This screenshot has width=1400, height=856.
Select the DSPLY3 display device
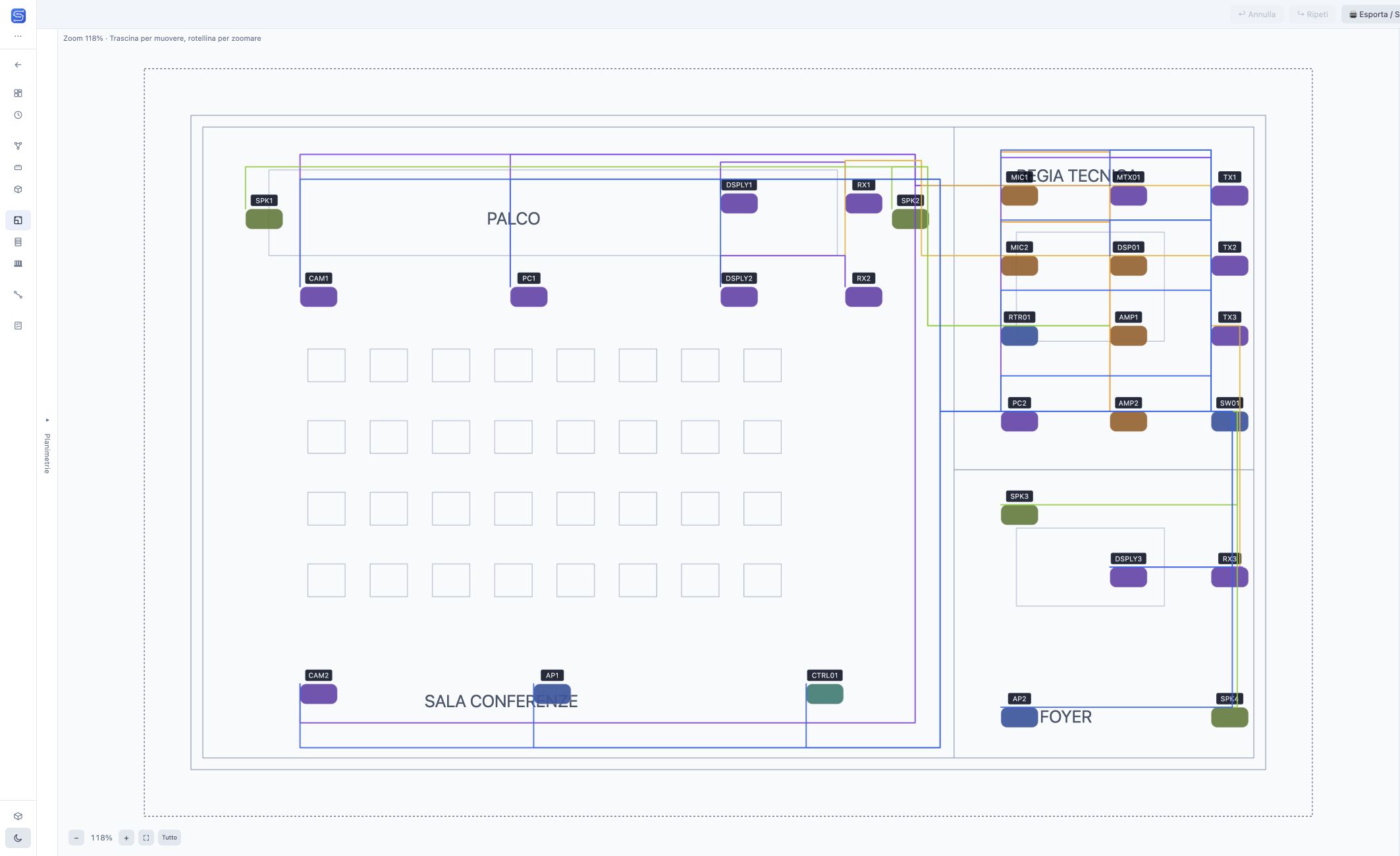coord(1129,577)
